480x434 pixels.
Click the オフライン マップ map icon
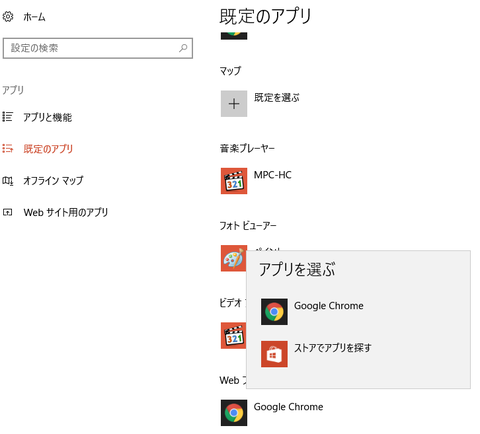click(x=7, y=181)
